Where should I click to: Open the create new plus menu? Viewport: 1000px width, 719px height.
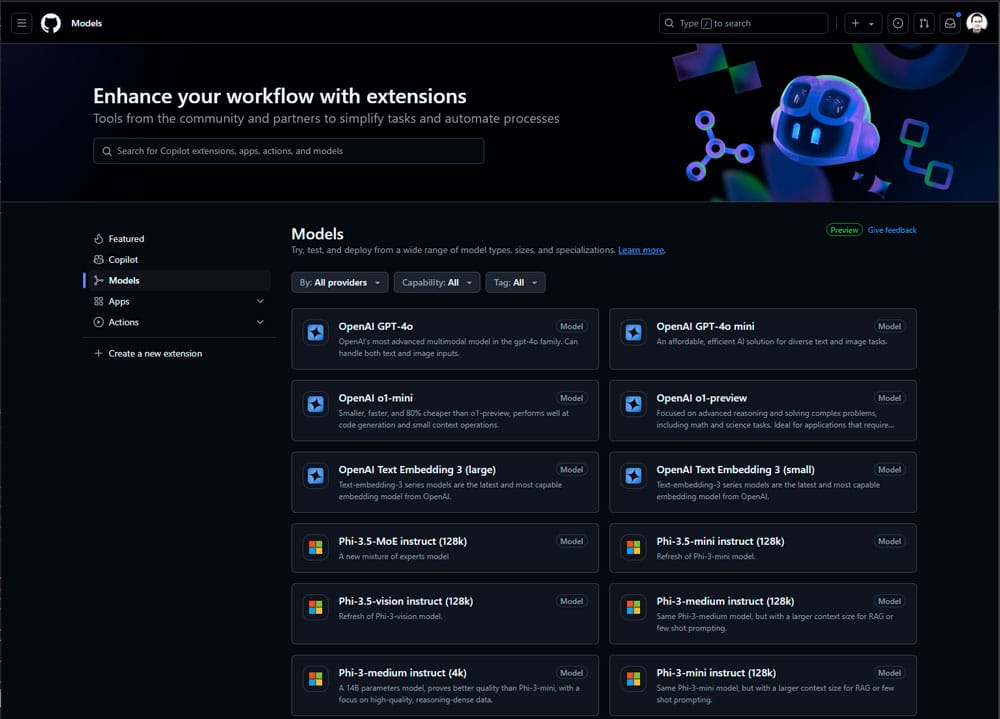[863, 23]
